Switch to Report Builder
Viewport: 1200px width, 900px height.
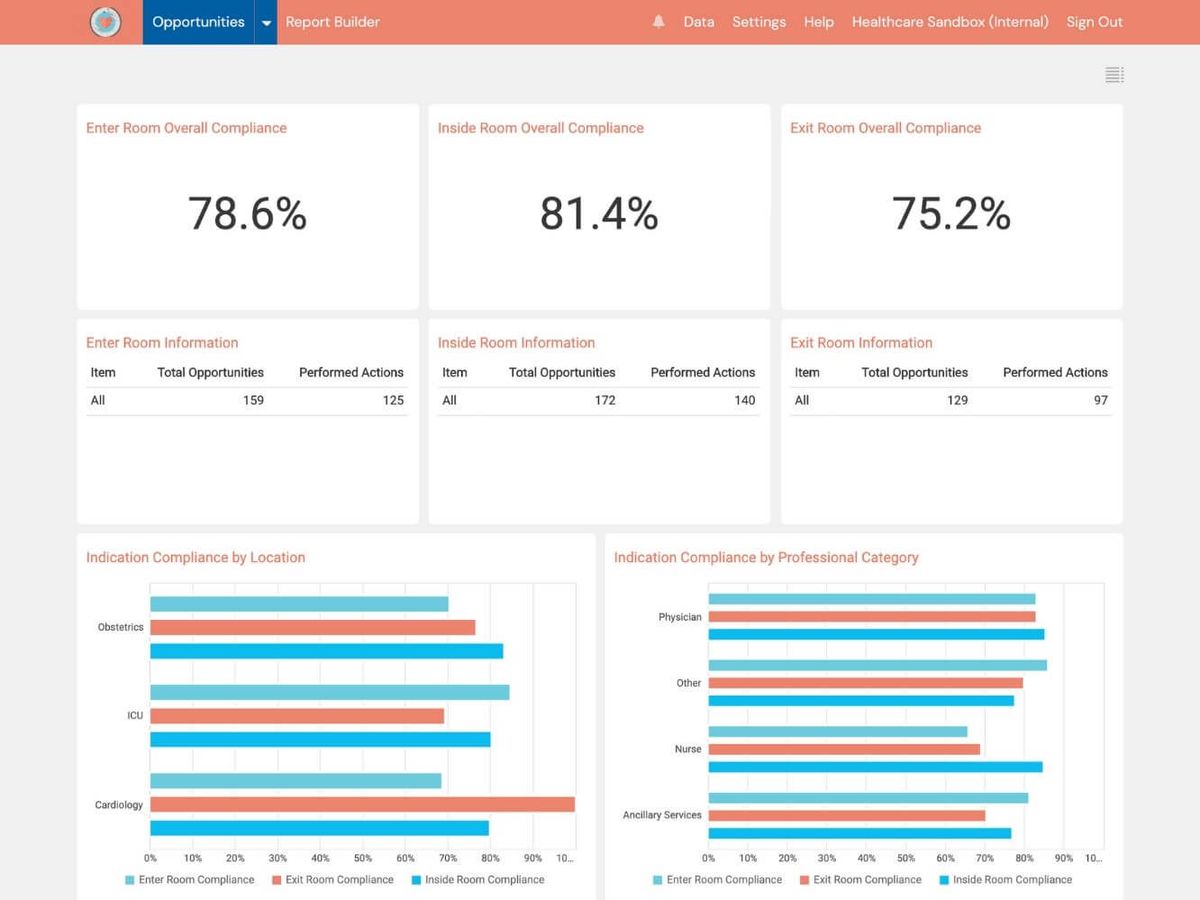(x=331, y=21)
